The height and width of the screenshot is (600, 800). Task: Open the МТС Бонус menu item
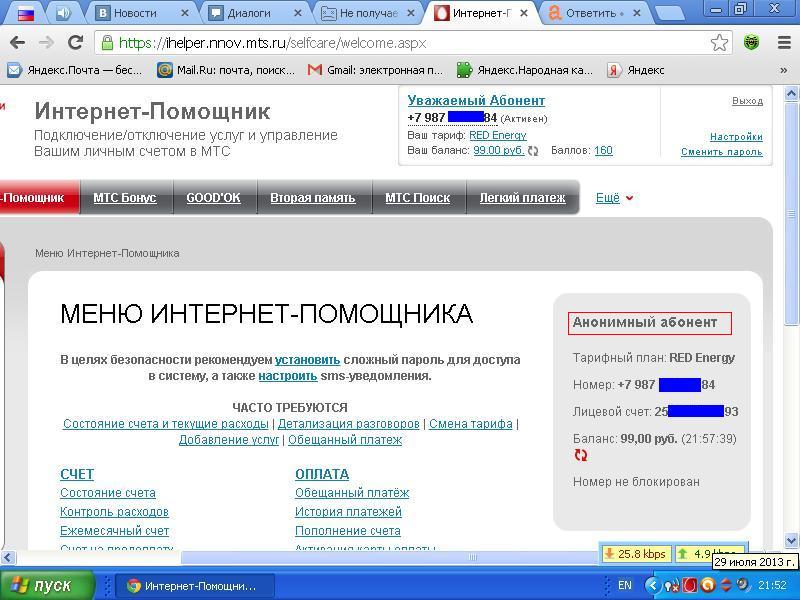[x=124, y=198]
